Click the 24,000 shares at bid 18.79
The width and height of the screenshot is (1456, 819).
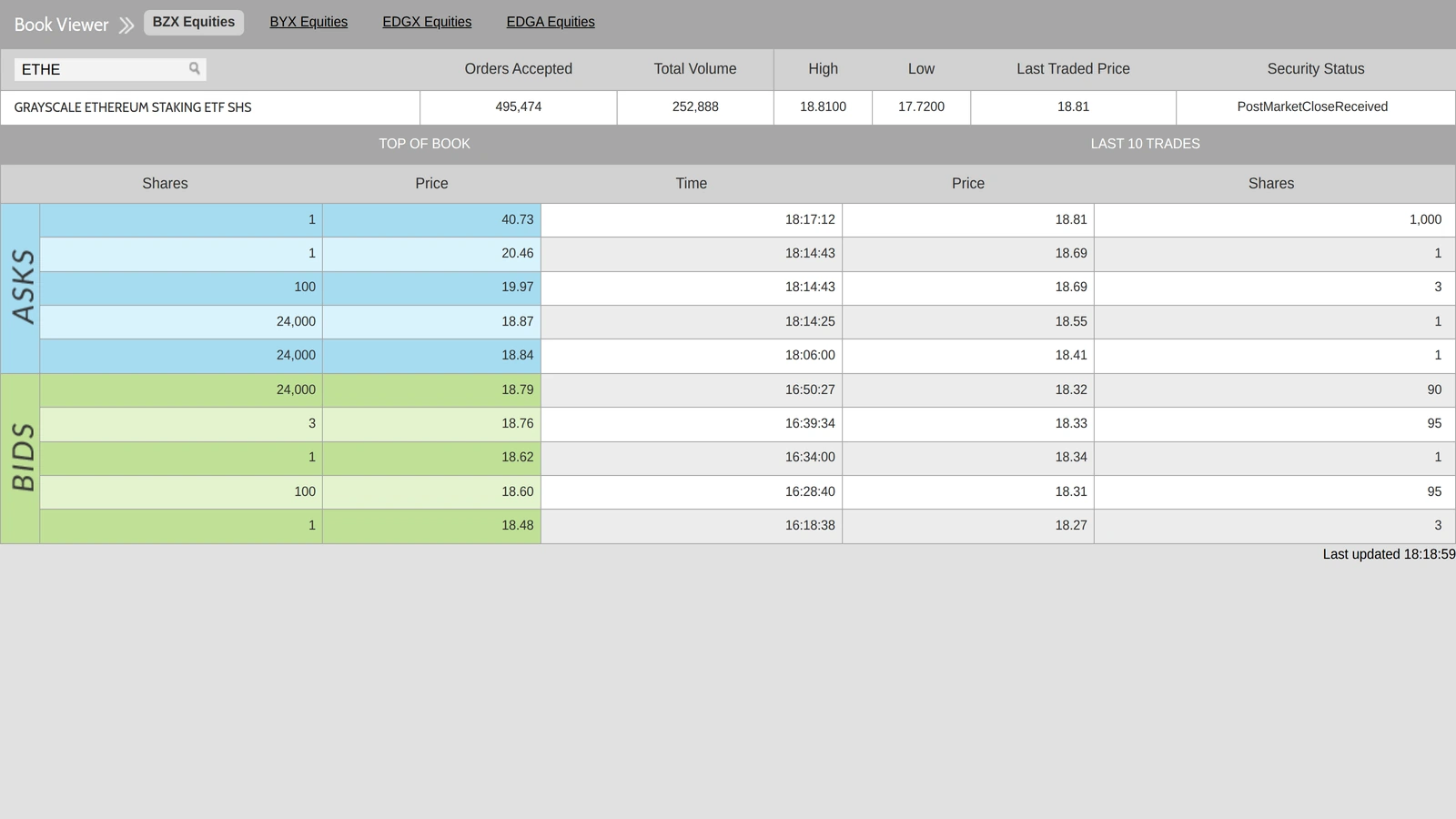(x=296, y=390)
